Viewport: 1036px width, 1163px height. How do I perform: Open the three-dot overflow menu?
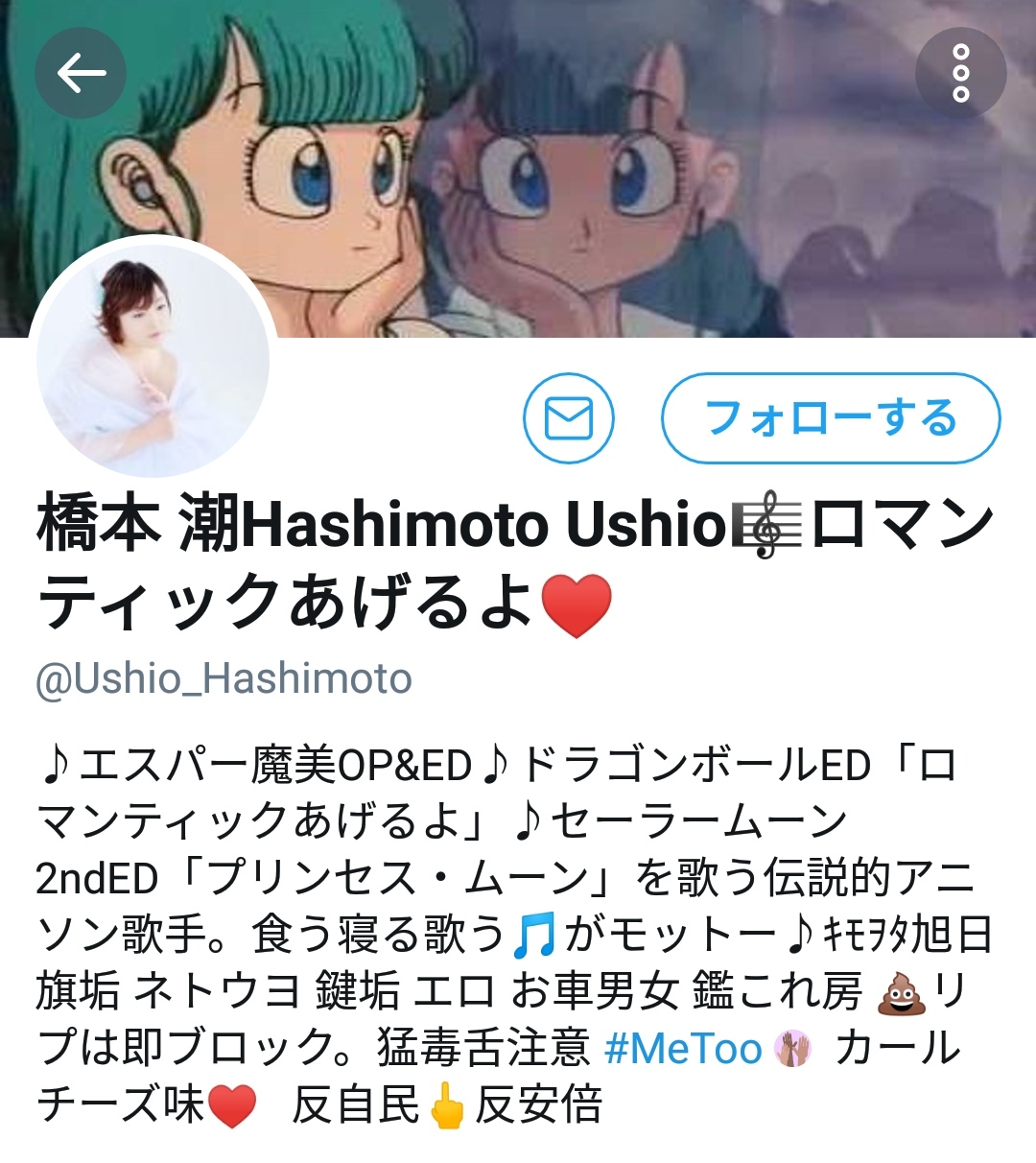(960, 74)
